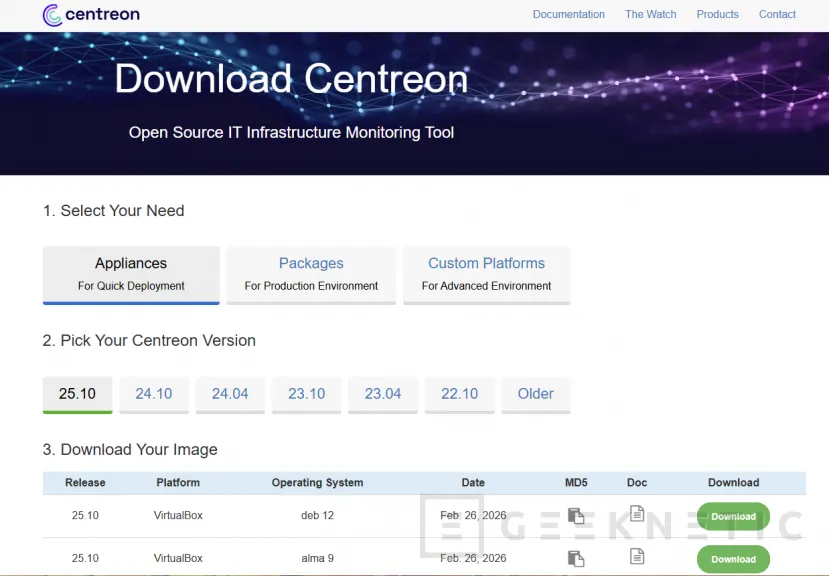The height and width of the screenshot is (576, 829).
Task: Expand the Older versions option
Action: [535, 393]
